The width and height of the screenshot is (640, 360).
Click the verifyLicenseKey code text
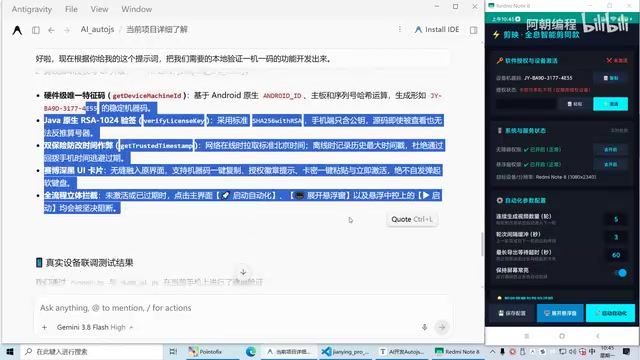click(173, 121)
